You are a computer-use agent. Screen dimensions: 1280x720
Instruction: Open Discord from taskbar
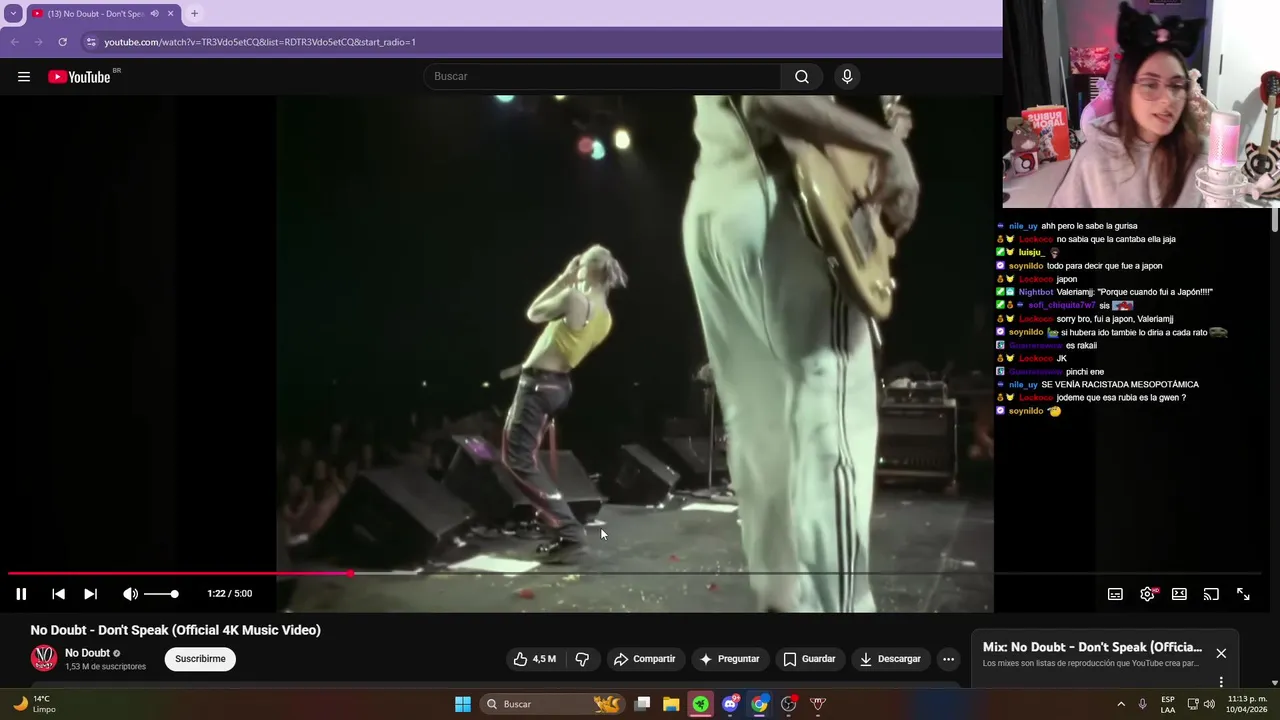coord(730,704)
